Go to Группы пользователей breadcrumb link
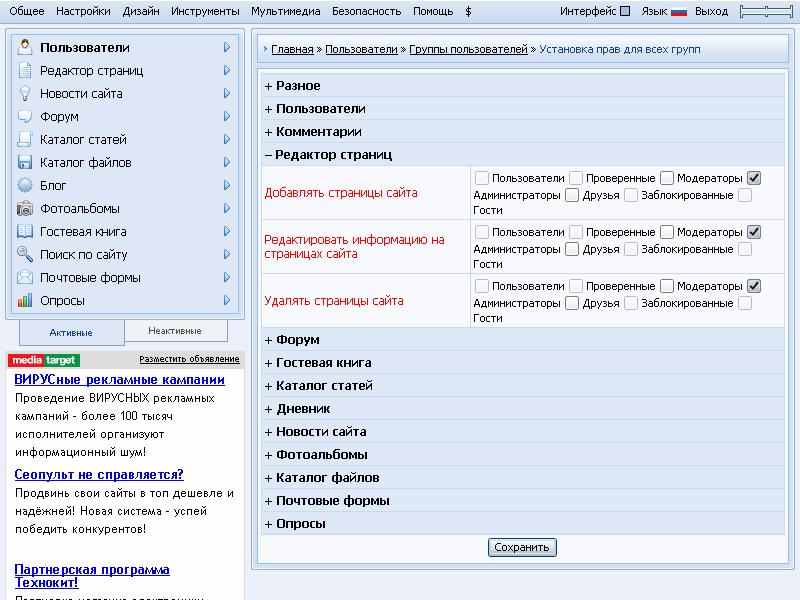Screen dimensions: 800x600 pos(468,49)
